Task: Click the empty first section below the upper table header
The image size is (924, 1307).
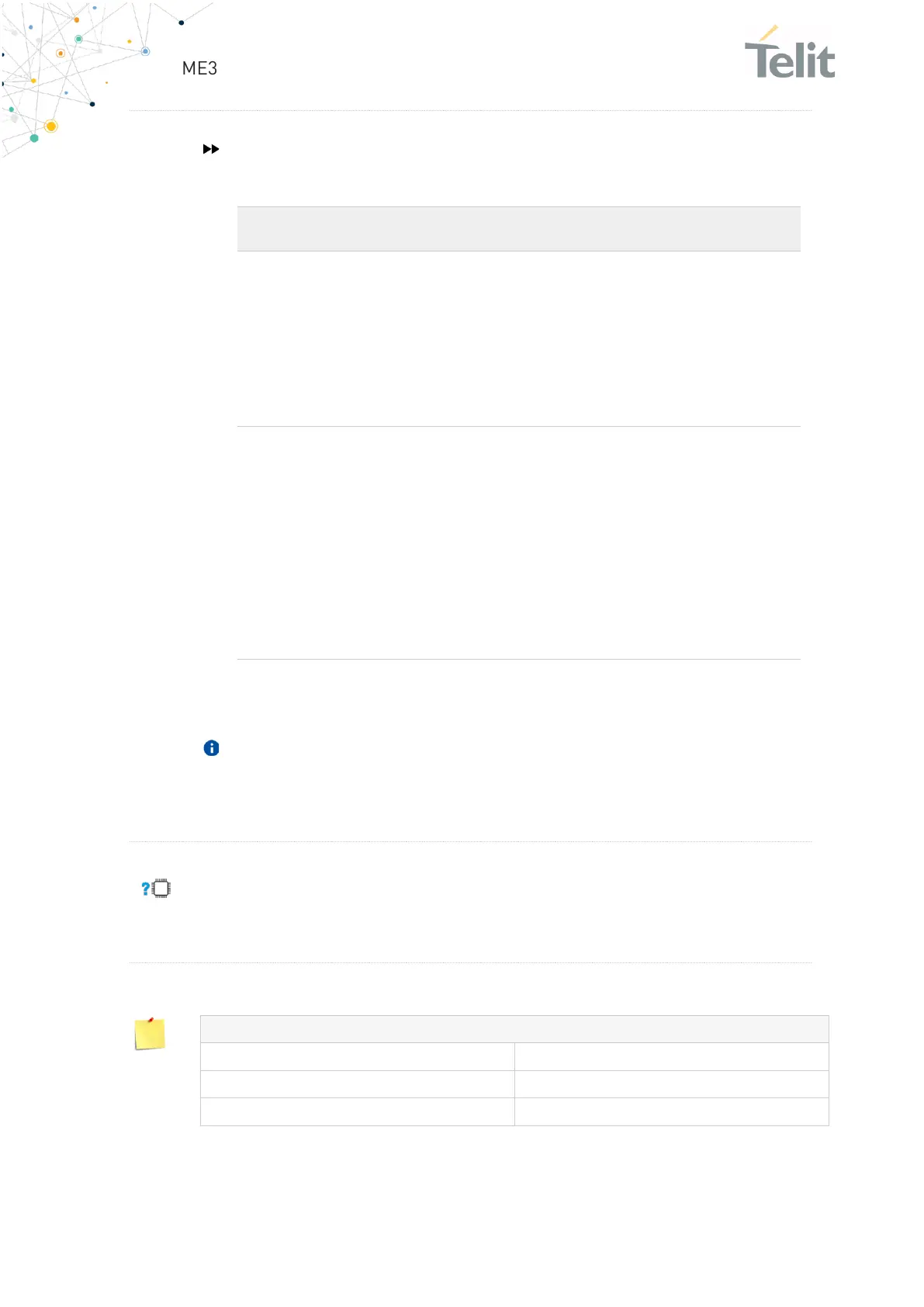Action: 518,338
